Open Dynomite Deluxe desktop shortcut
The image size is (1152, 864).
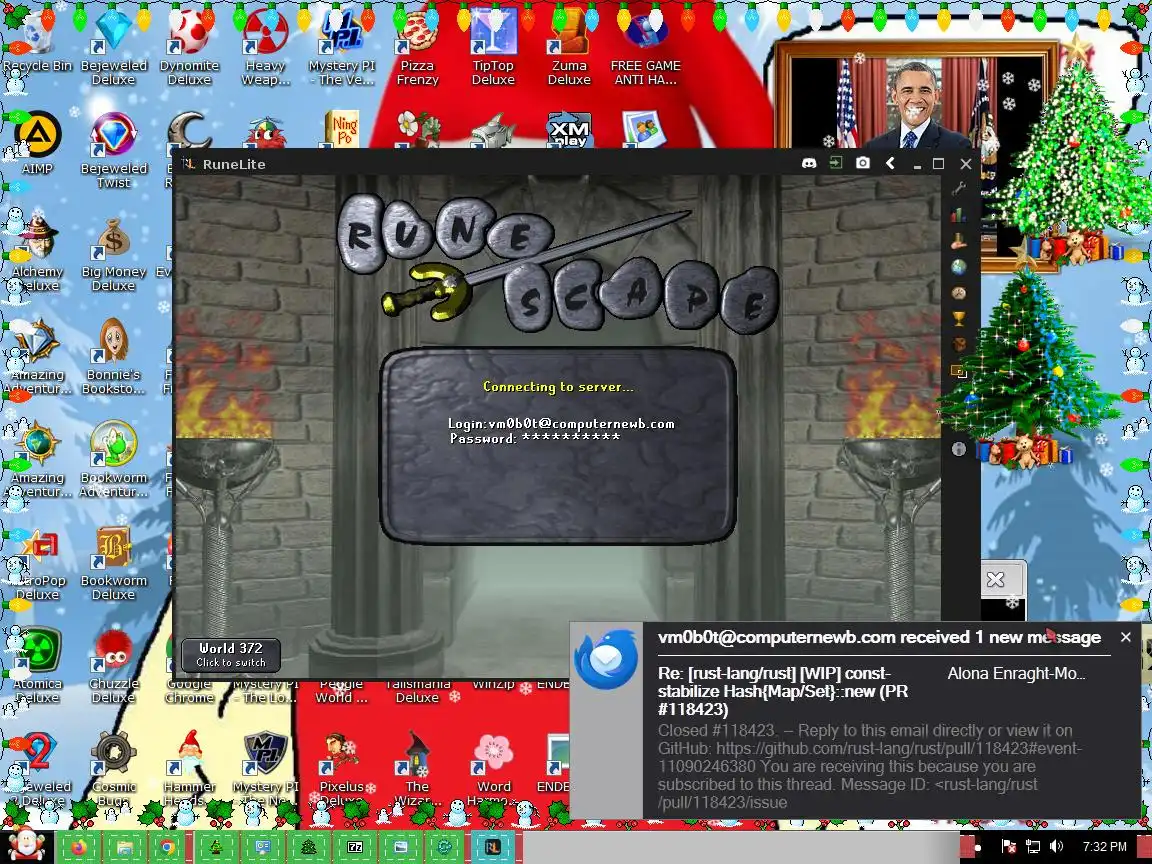click(x=190, y=49)
